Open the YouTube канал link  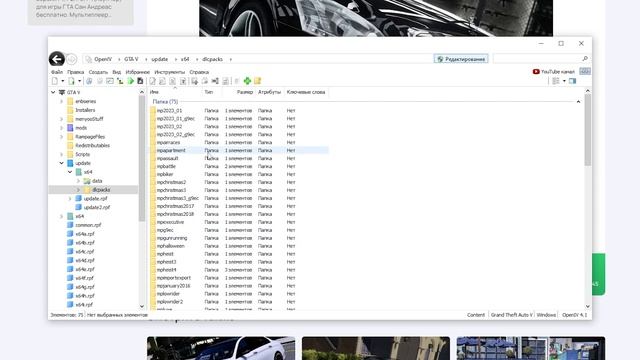coord(557,72)
